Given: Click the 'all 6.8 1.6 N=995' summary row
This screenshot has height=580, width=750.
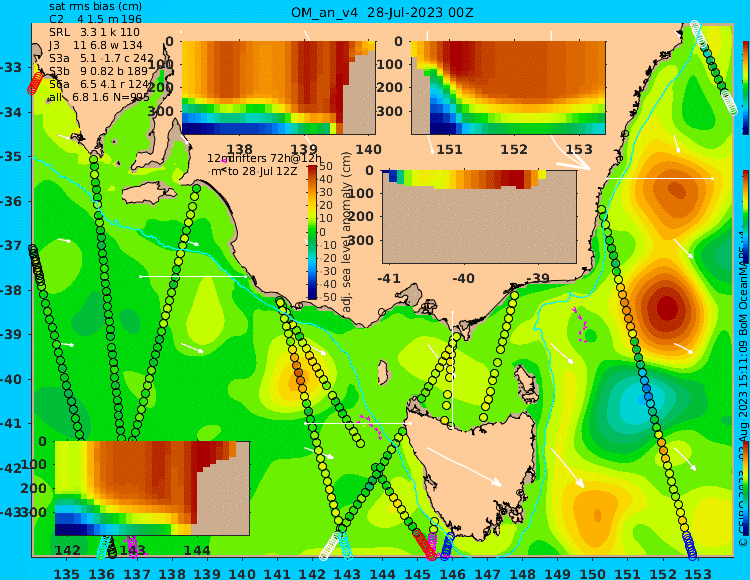Looking at the screenshot, I should 99,97.
